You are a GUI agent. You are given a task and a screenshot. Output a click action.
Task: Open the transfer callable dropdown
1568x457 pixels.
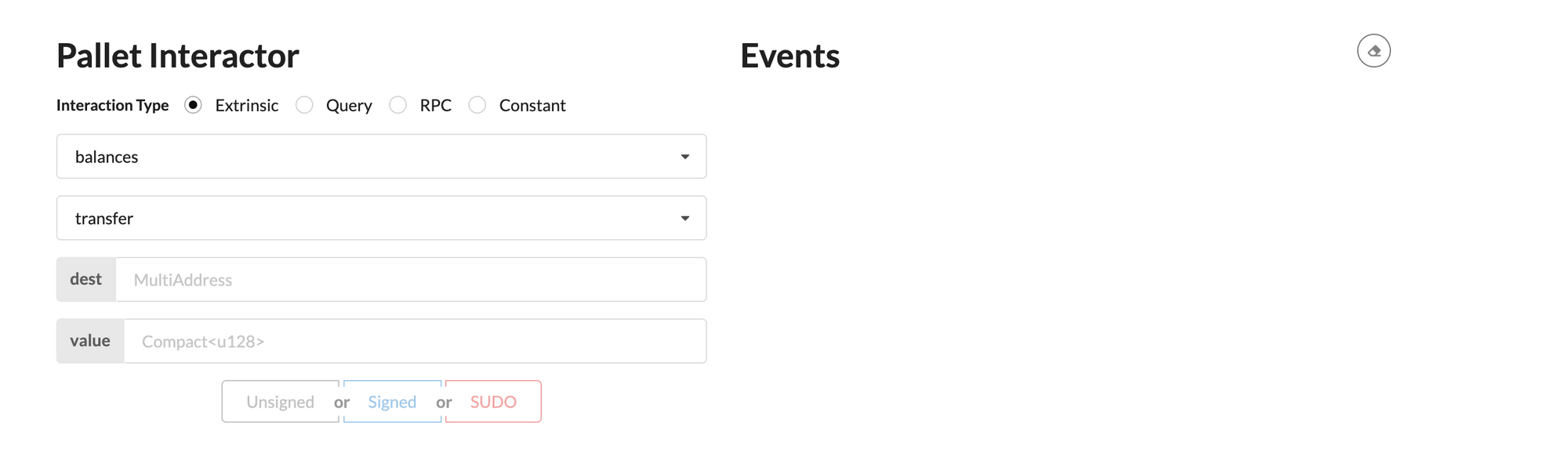pyautogui.click(x=381, y=218)
